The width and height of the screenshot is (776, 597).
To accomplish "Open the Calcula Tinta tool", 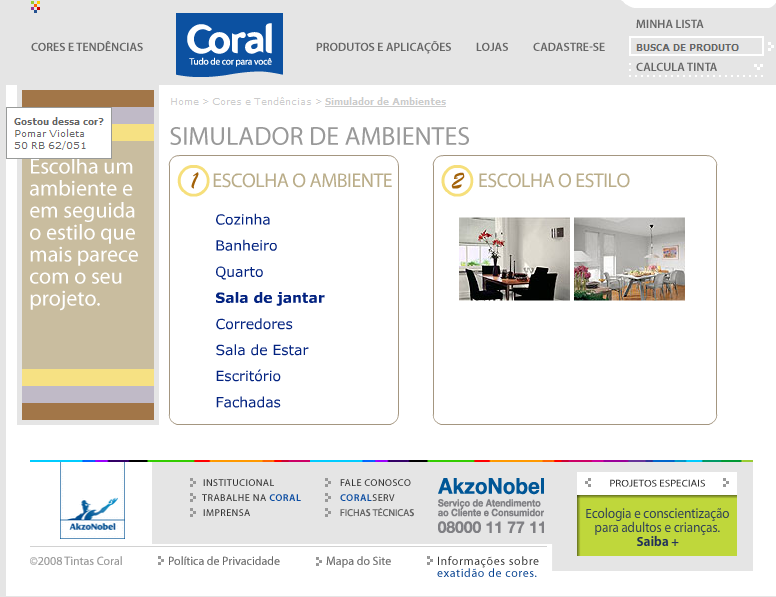I will pos(677,67).
